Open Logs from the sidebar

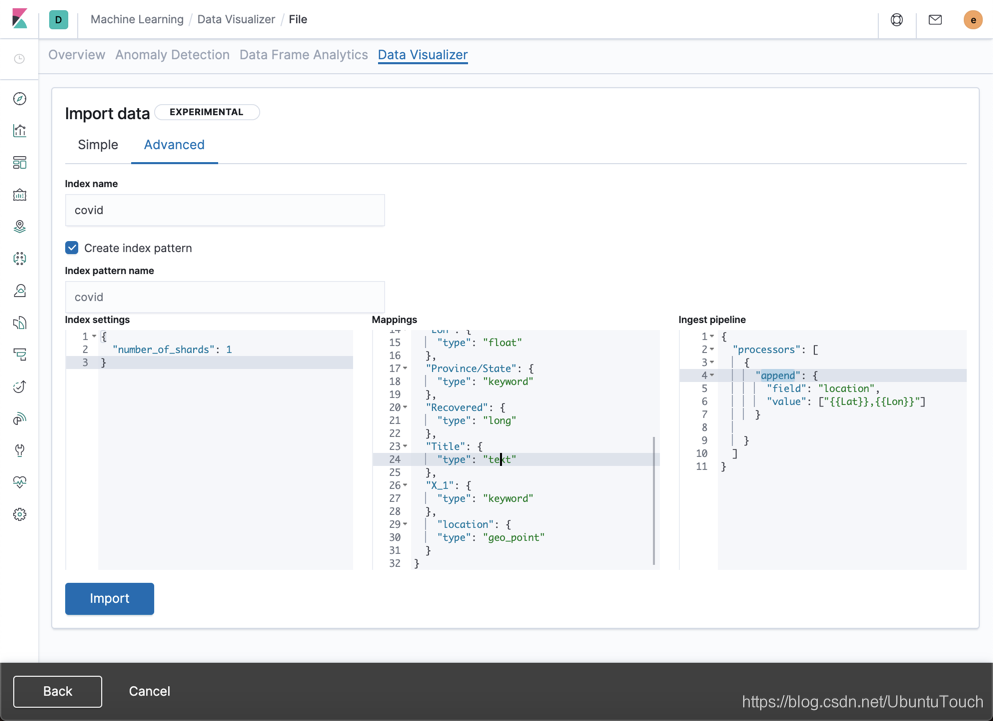20,322
